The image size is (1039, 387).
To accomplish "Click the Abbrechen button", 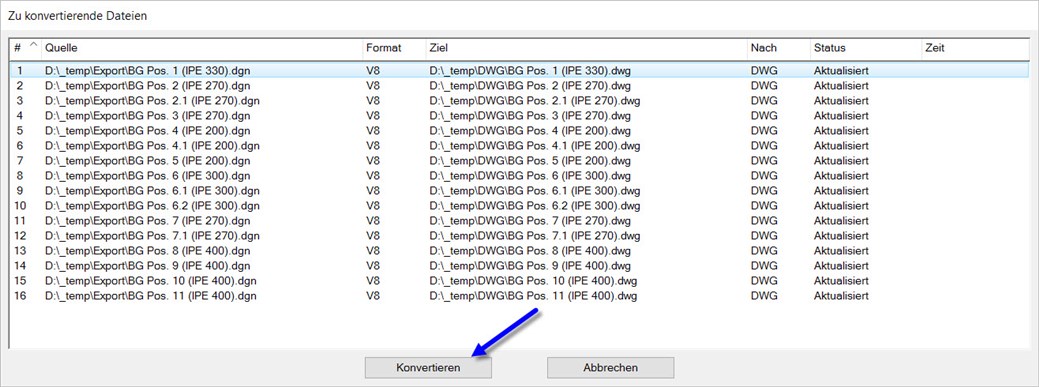I will pyautogui.click(x=610, y=367).
